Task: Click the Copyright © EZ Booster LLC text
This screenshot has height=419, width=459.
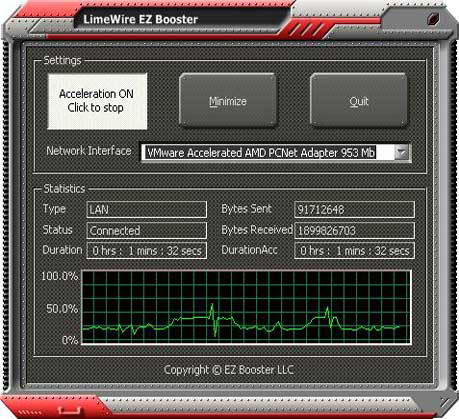Action: point(229,370)
